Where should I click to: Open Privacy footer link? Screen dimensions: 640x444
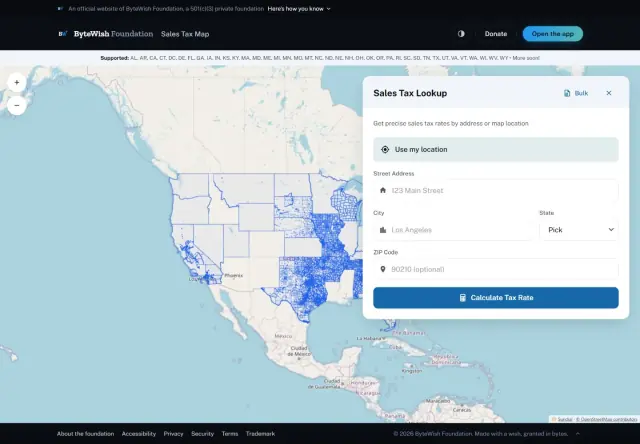(x=173, y=434)
